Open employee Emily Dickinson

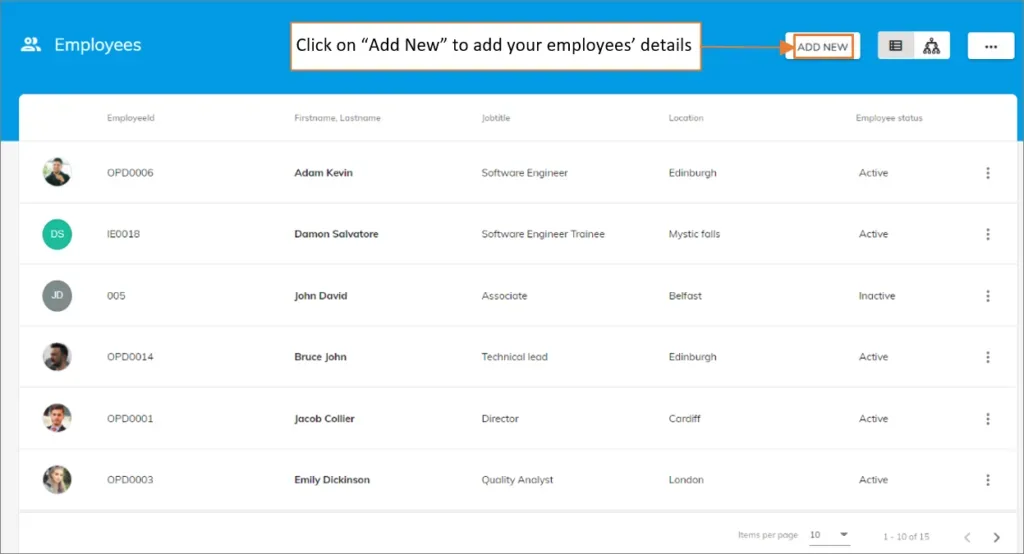332,480
